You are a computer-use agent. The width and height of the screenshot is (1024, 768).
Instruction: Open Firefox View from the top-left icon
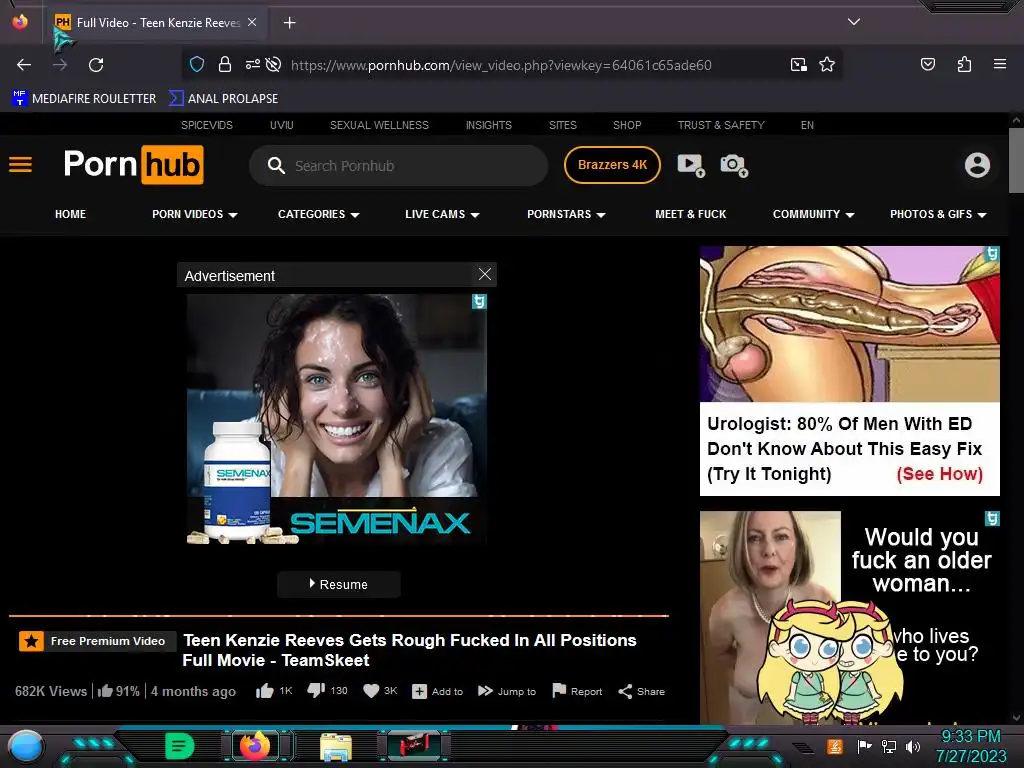click(20, 22)
